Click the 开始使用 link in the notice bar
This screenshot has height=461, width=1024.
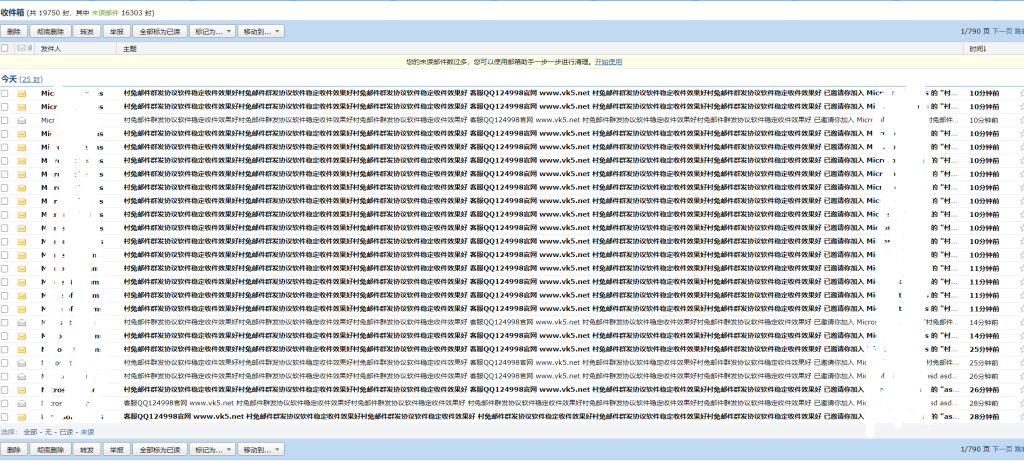pos(608,61)
